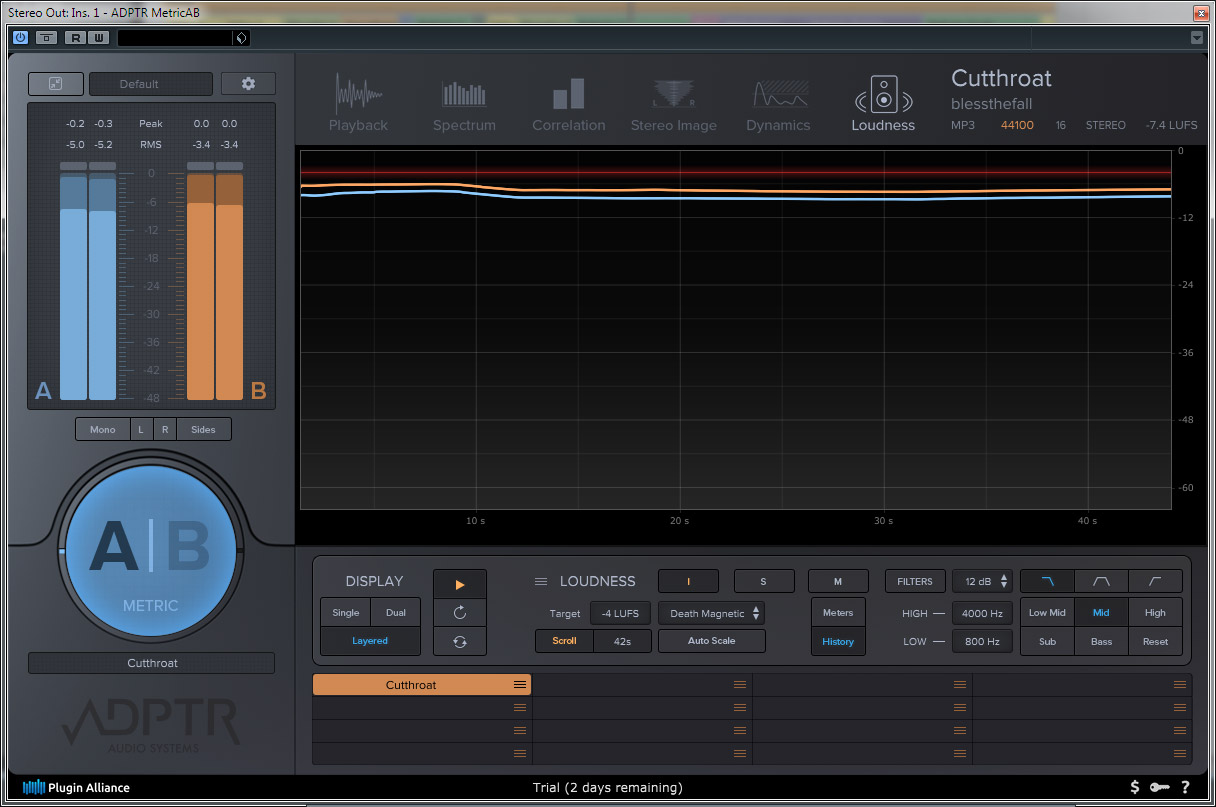Monitor Sides only
Image resolution: width=1216 pixels, height=807 pixels.
203,429
